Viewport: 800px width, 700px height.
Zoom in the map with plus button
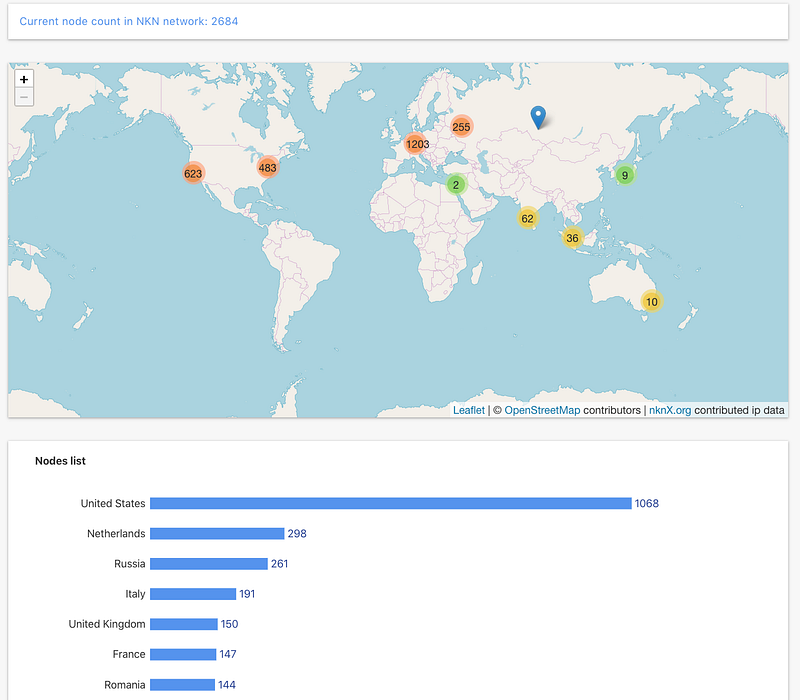[24, 79]
